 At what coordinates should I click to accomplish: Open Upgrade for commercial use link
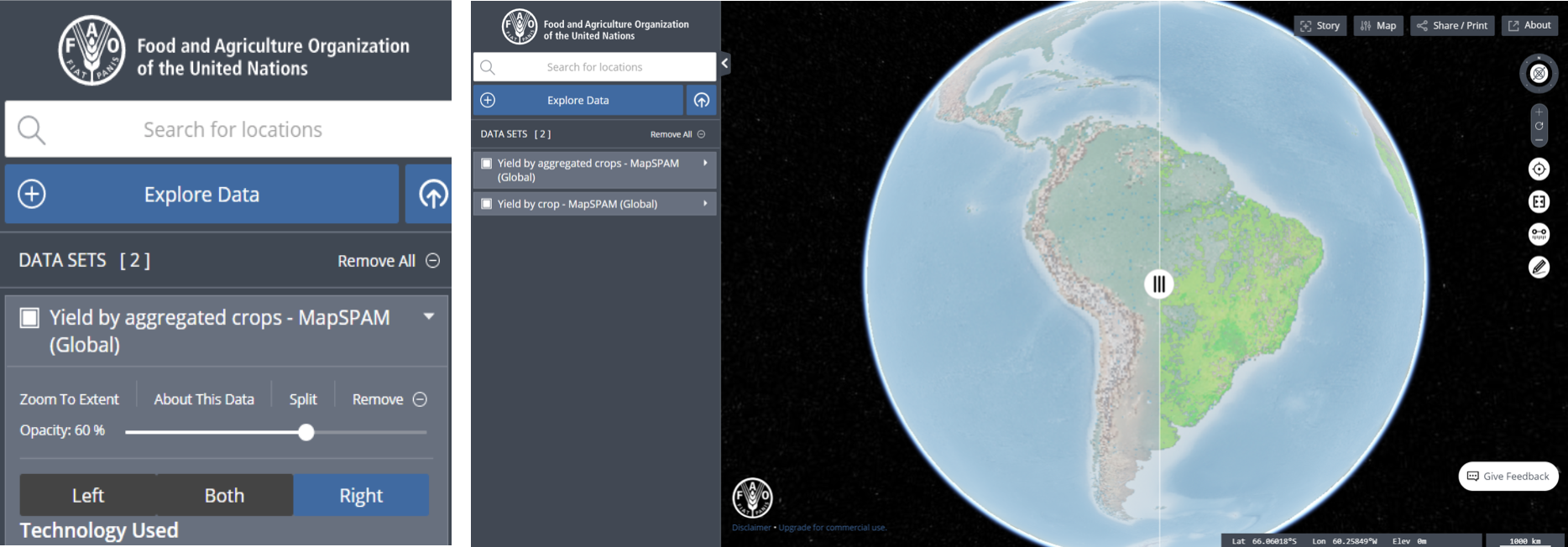pos(833,528)
